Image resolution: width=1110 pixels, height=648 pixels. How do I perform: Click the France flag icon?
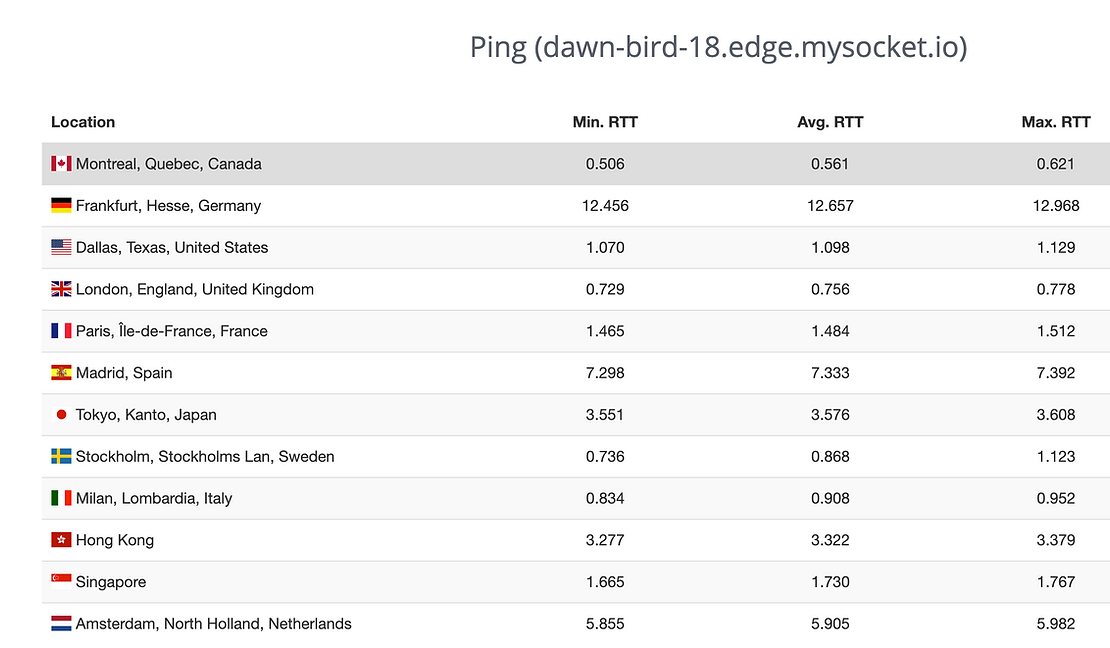[61, 331]
